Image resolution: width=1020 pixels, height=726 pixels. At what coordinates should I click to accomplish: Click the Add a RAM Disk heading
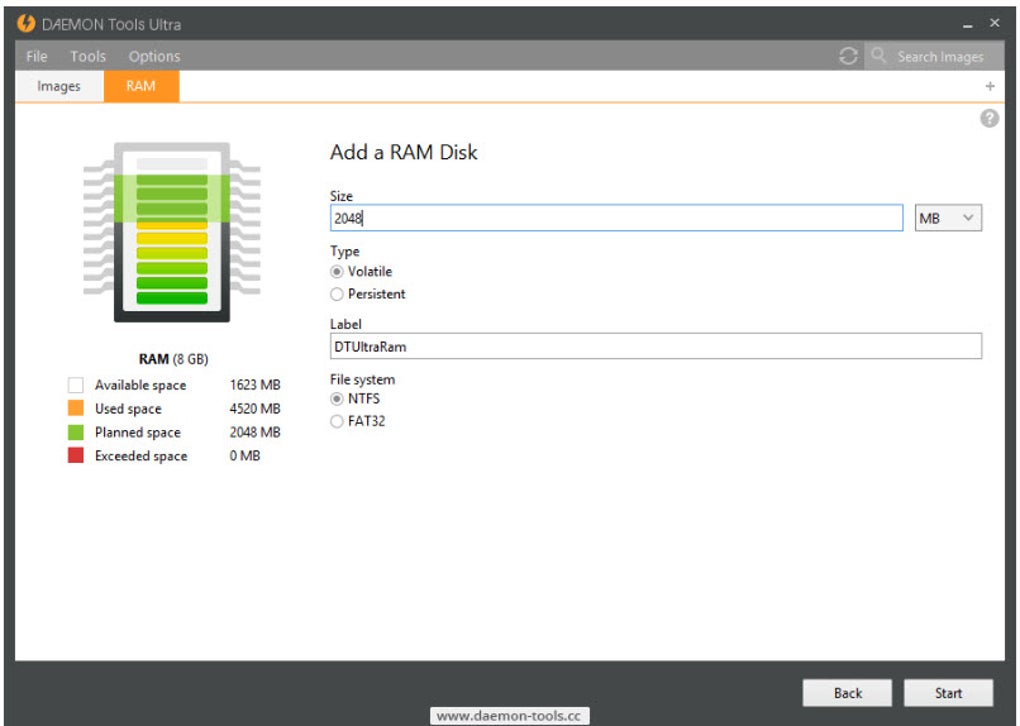(403, 152)
